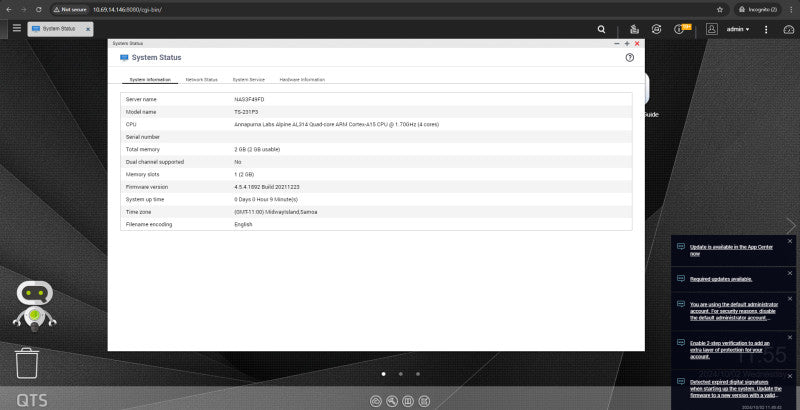Open the Recycle Bin trash icon
800x410 pixels.
27,363
